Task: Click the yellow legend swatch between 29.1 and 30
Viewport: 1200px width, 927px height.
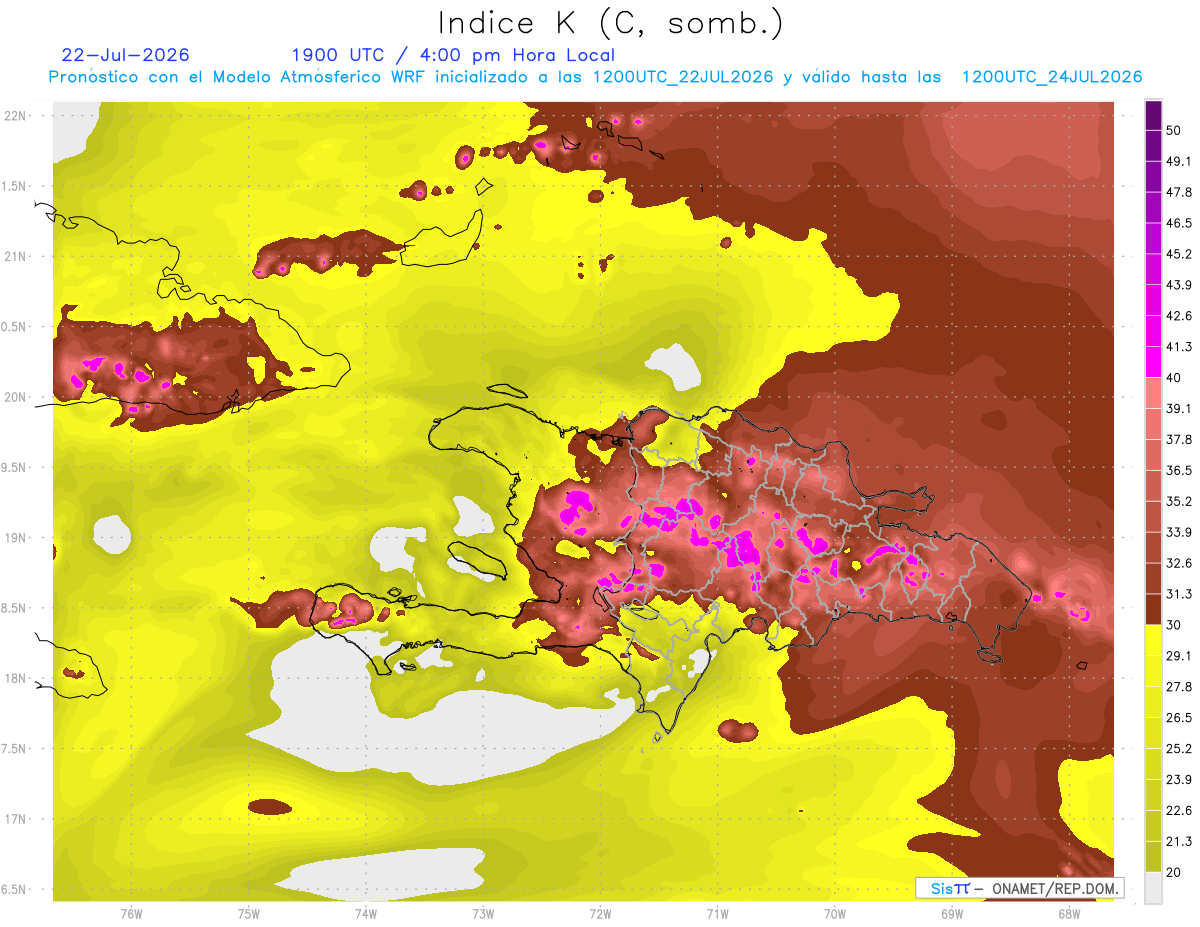Action: pyautogui.click(x=1153, y=640)
